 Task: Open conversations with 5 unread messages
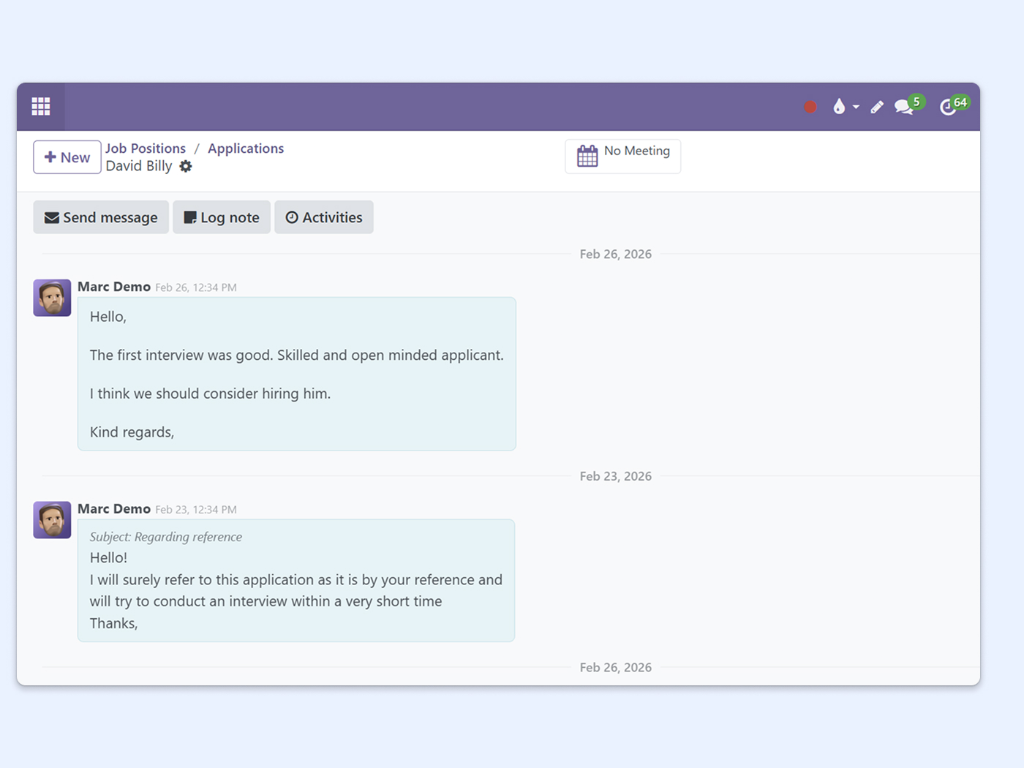pyautogui.click(x=906, y=107)
